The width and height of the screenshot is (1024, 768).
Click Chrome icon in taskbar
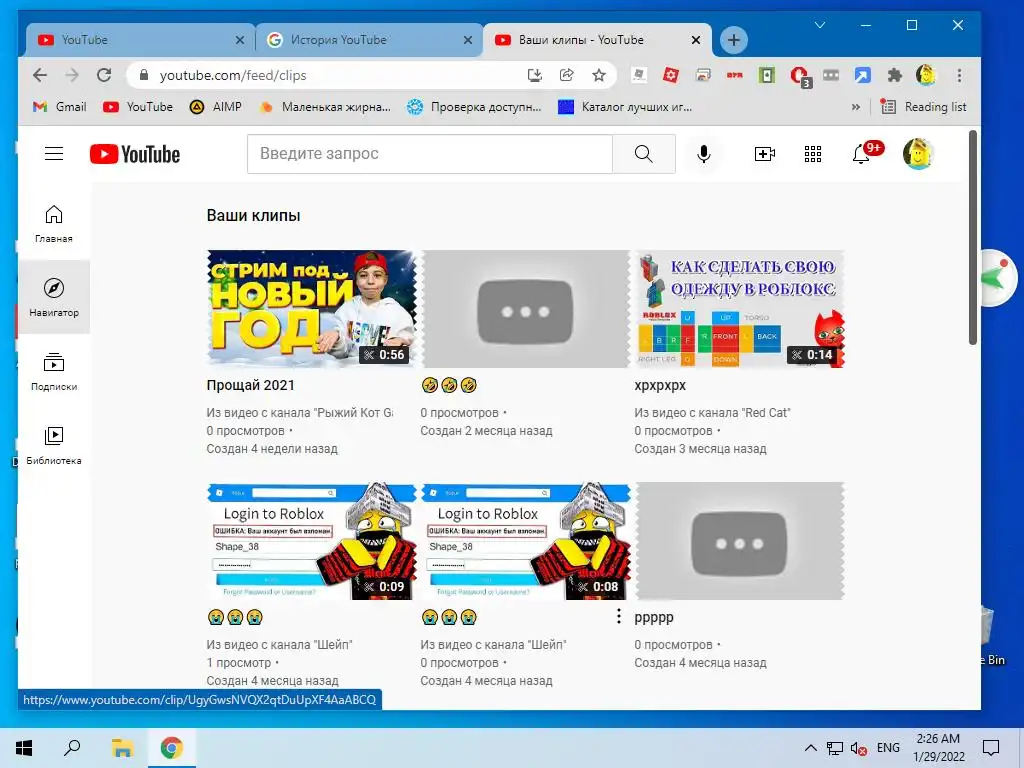(x=172, y=748)
